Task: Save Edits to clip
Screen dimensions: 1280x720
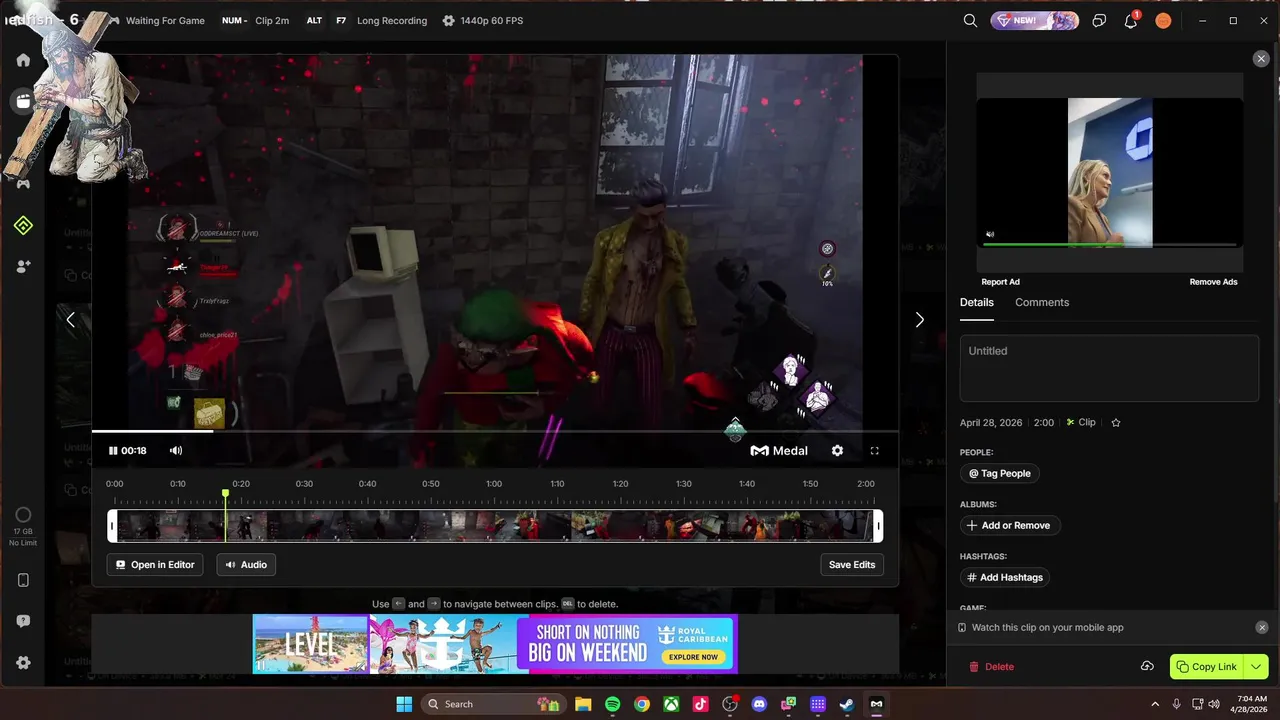Action: [x=852, y=565]
